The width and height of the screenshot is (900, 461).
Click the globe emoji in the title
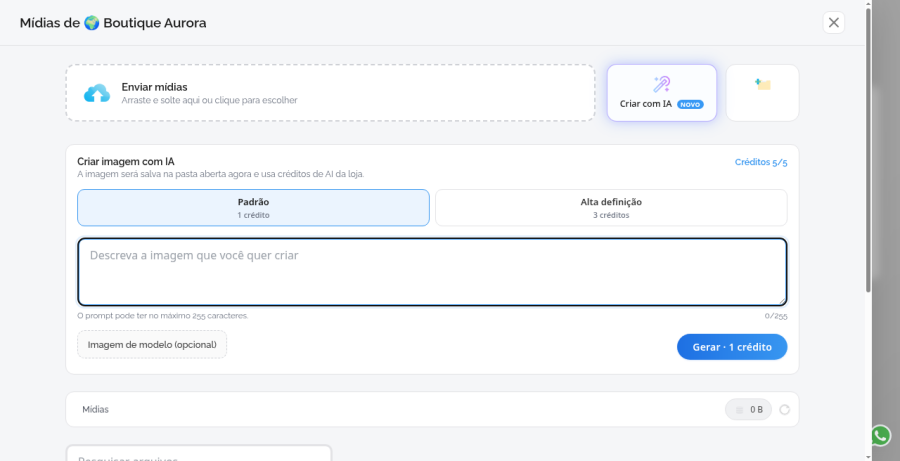pos(91,23)
